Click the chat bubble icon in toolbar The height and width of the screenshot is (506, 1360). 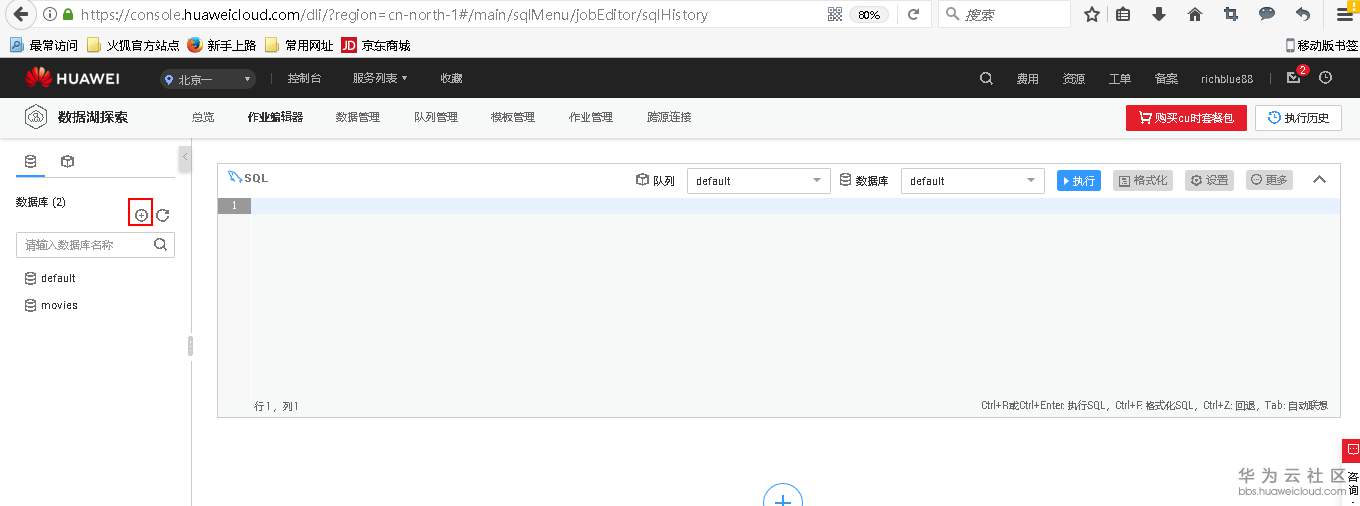click(1266, 14)
